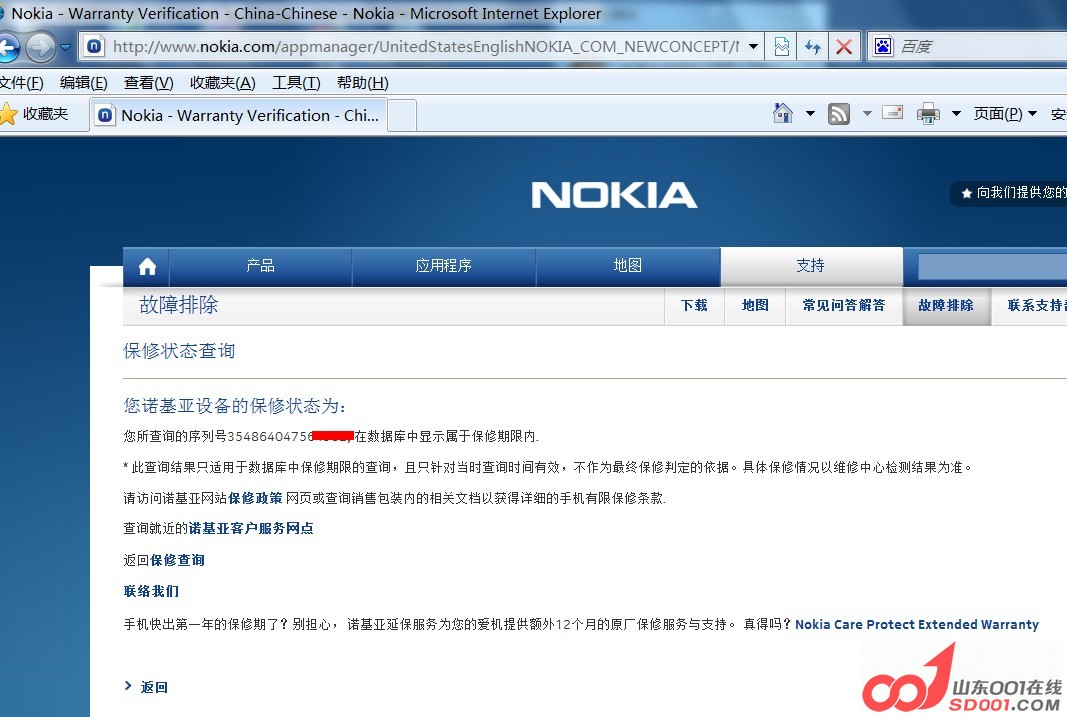Screen dimensions: 1067x717
Task: Open the Read Mail envelope icon
Action: click(892, 113)
